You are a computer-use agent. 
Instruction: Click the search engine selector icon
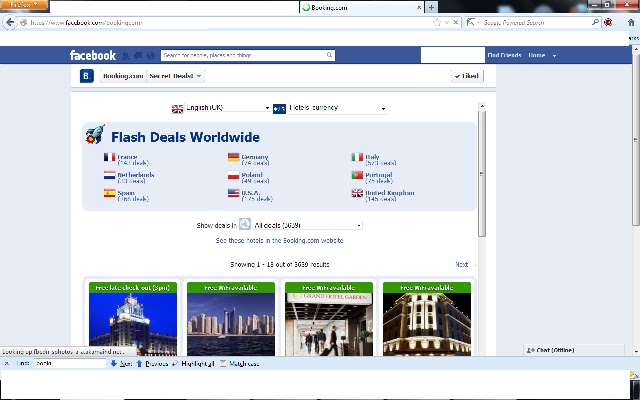coord(471,22)
